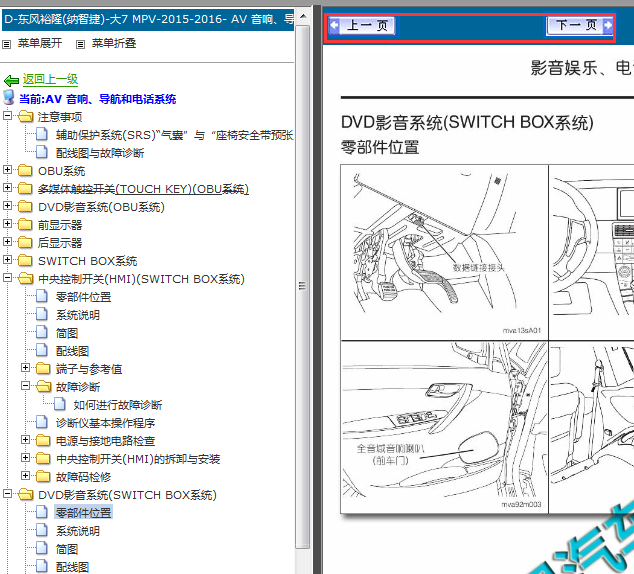The image size is (634, 574).
Task: Collapse 中央控制开关(HMI)(SWITCH BOX系统) node
Action: tap(7, 278)
